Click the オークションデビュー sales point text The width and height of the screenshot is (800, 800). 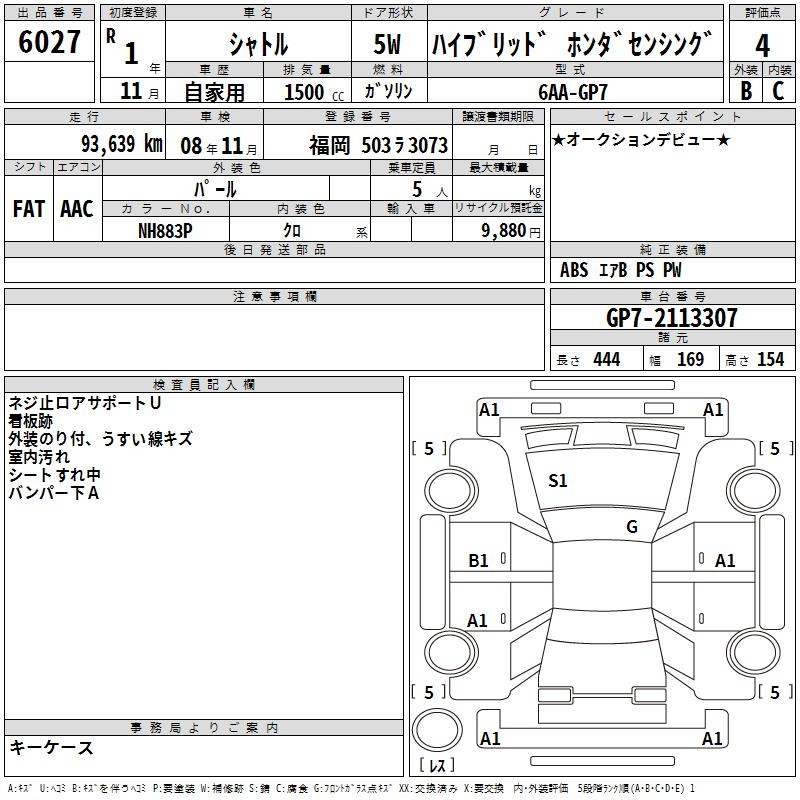point(641,139)
